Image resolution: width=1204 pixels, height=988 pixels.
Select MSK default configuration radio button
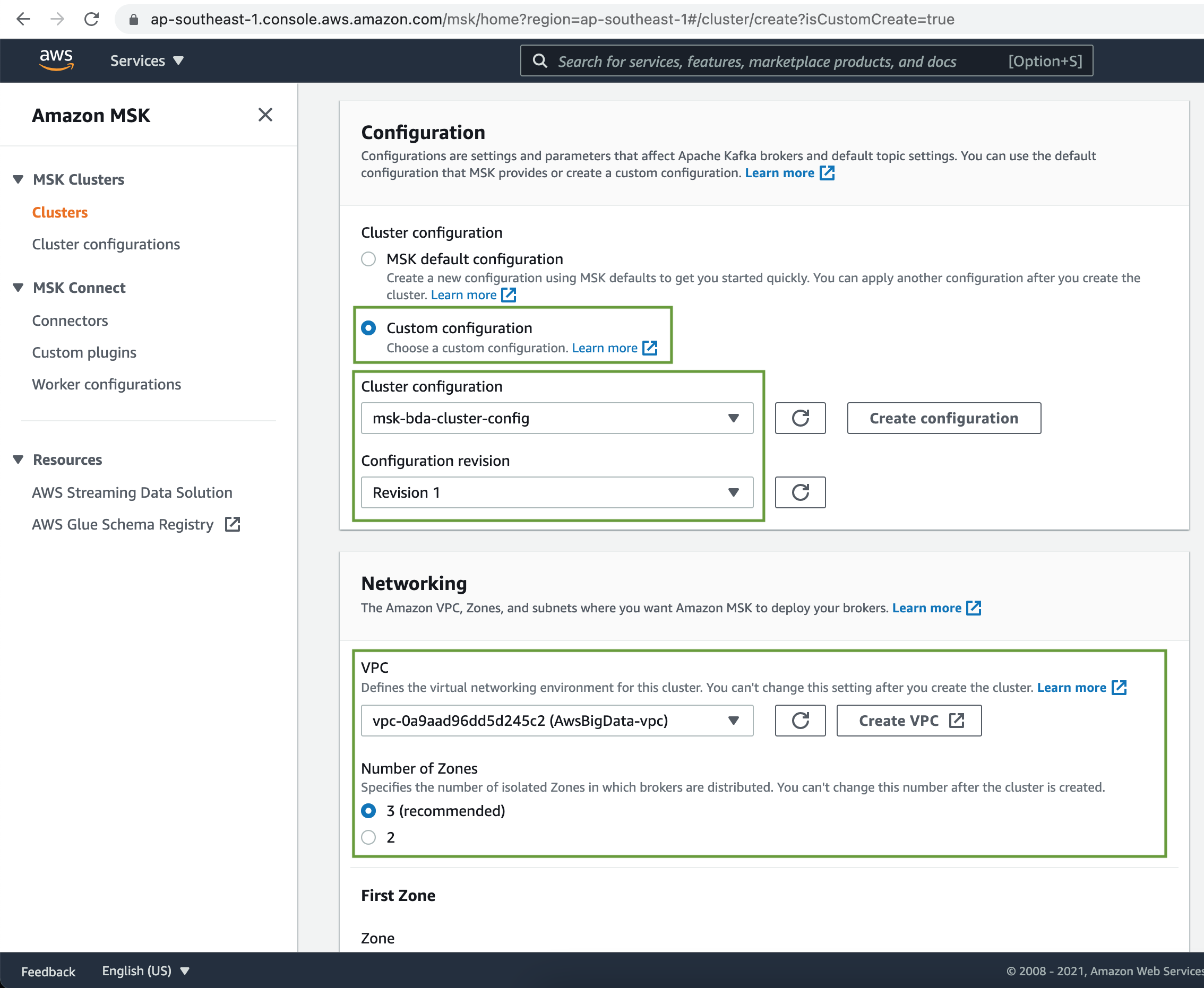point(369,259)
